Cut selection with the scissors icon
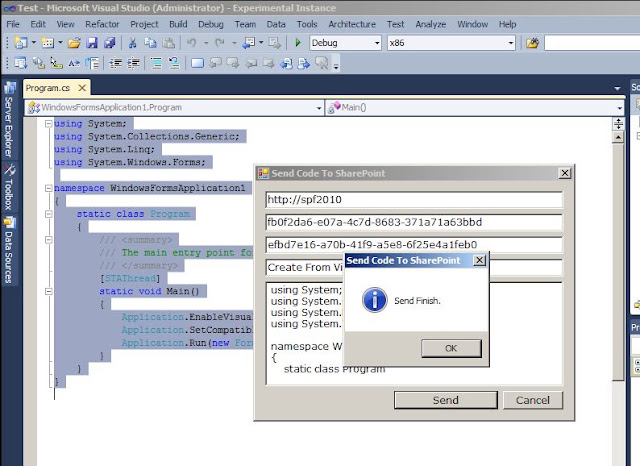The height and width of the screenshot is (466, 640). click(x=132, y=42)
